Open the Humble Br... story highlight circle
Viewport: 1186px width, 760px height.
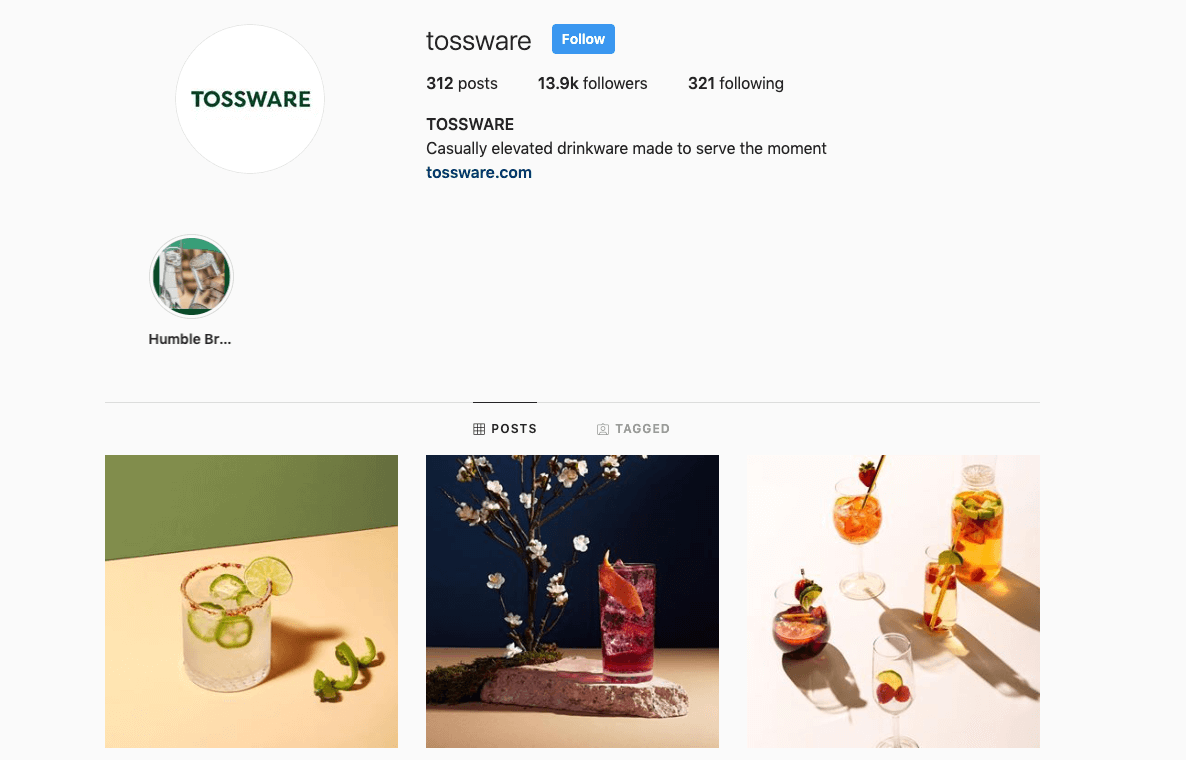(x=191, y=276)
